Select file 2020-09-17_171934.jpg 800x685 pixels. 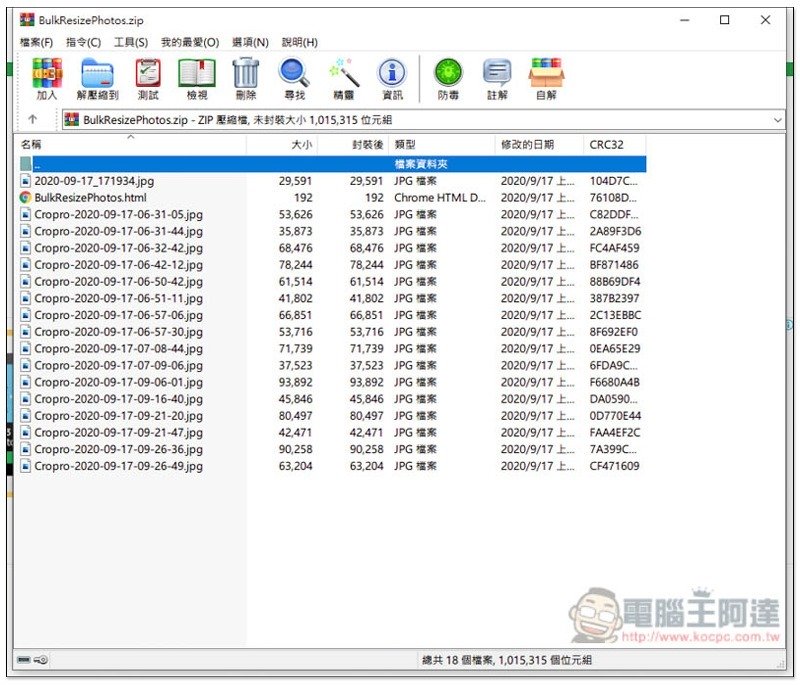click(x=93, y=181)
